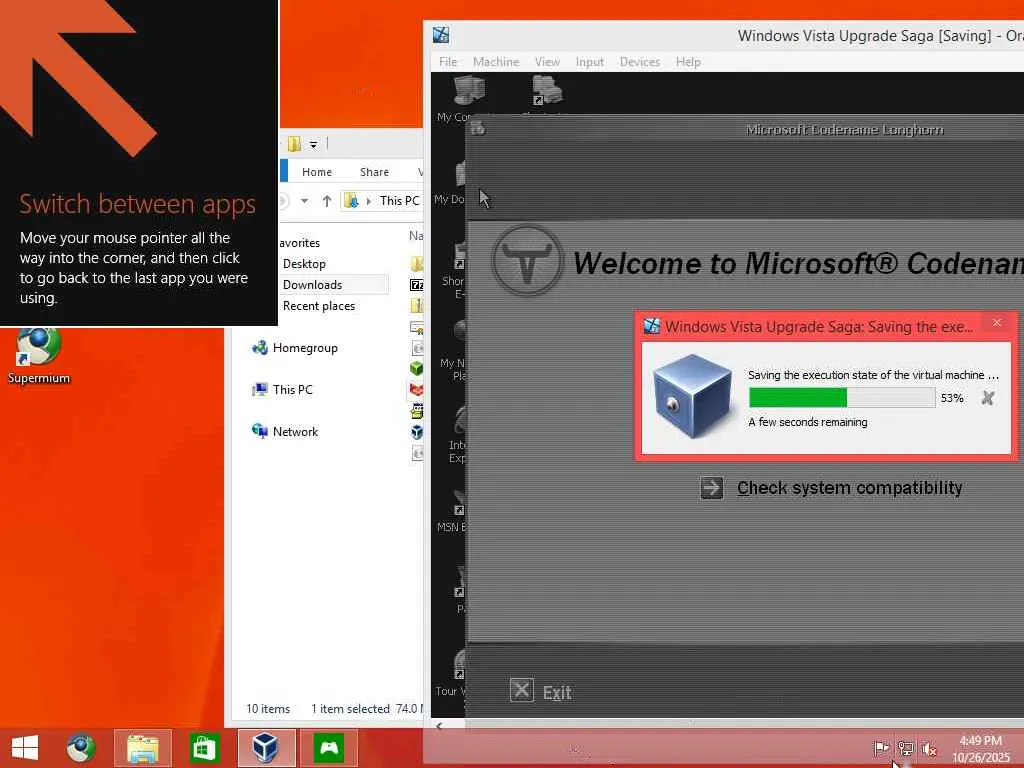Open the VirtualBox View menu
The width and height of the screenshot is (1024, 768).
pyautogui.click(x=547, y=62)
